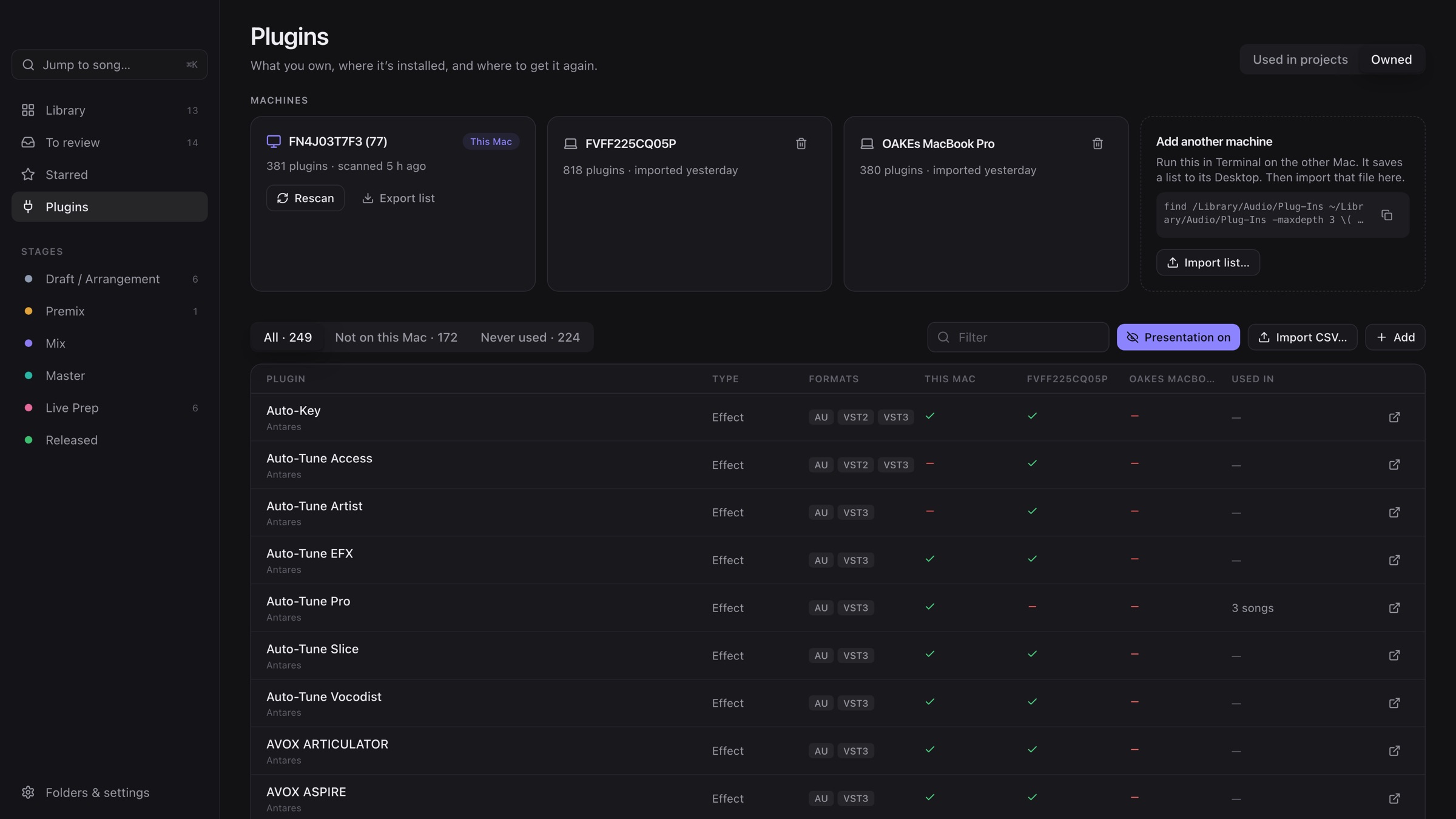Select the AVOX ASPIRE plugin name

(306, 792)
